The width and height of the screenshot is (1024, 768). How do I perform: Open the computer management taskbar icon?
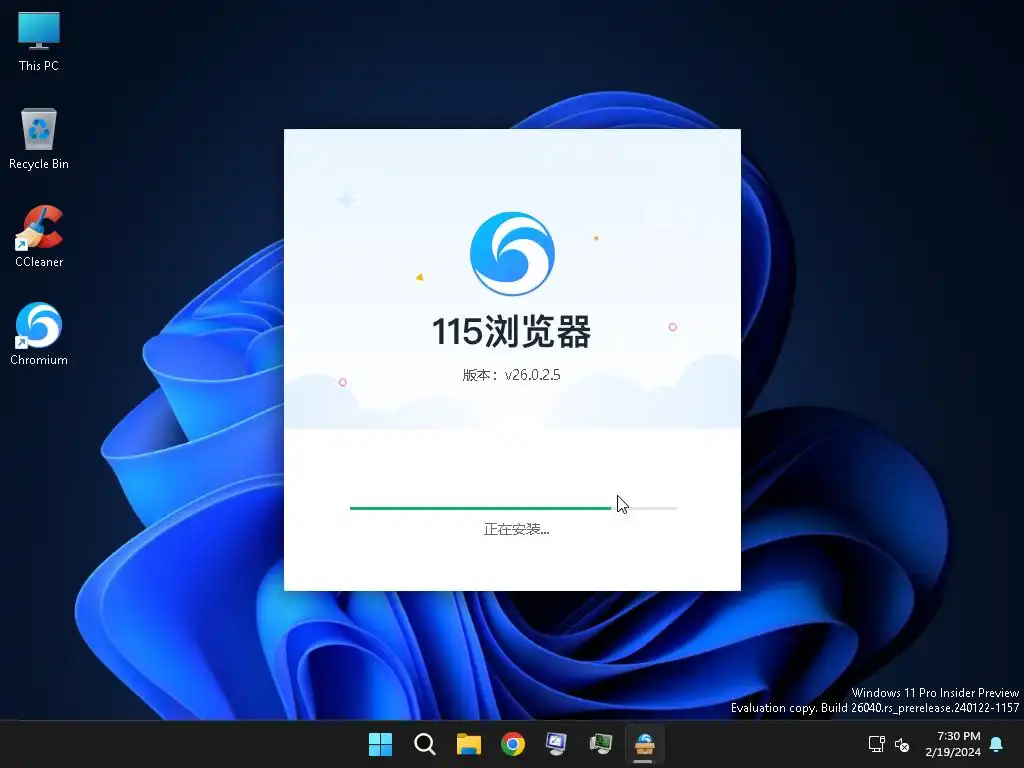point(601,744)
